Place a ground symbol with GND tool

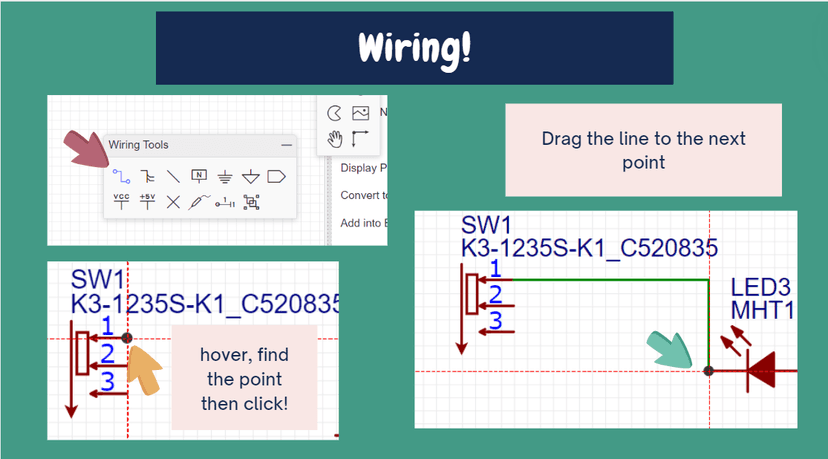pyautogui.click(x=225, y=177)
